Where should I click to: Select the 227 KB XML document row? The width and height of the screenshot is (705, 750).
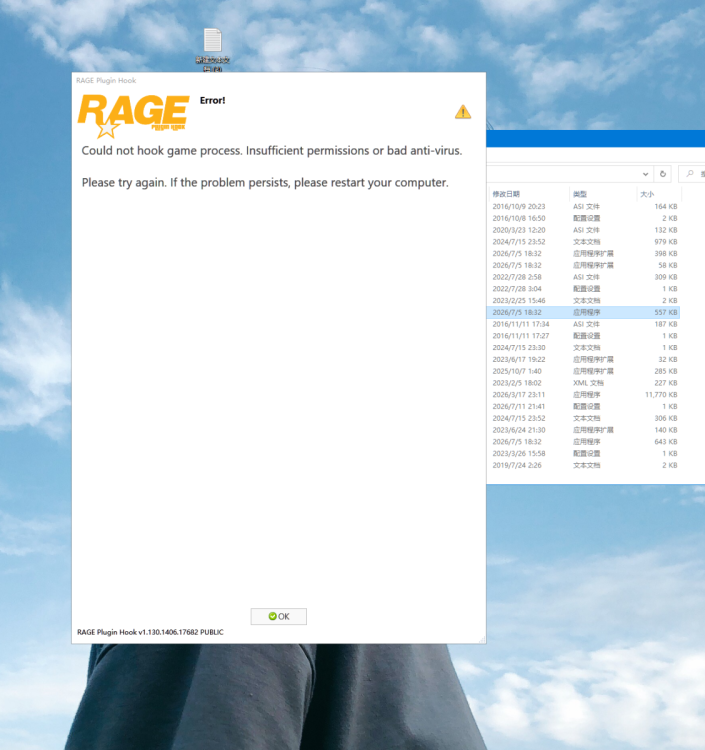coord(583,383)
